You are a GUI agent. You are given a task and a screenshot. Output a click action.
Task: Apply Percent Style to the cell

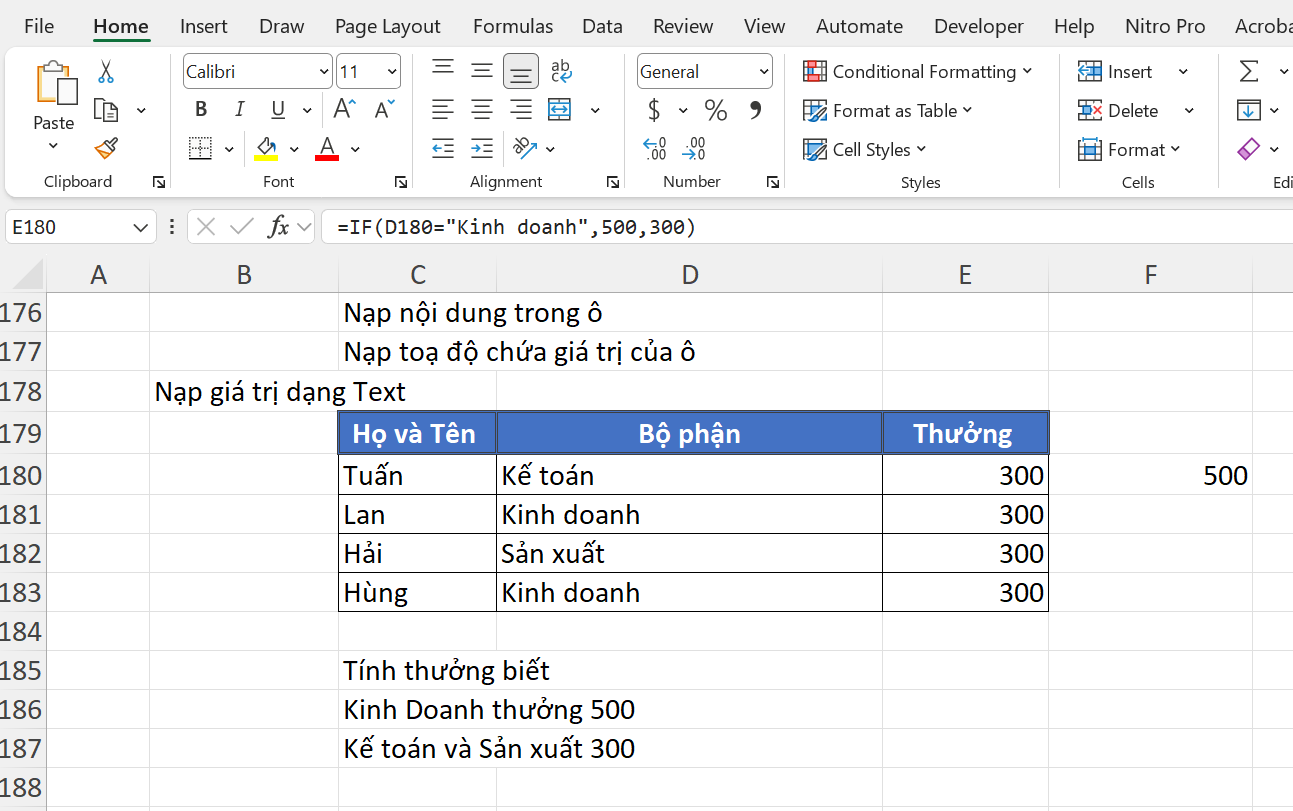point(716,110)
